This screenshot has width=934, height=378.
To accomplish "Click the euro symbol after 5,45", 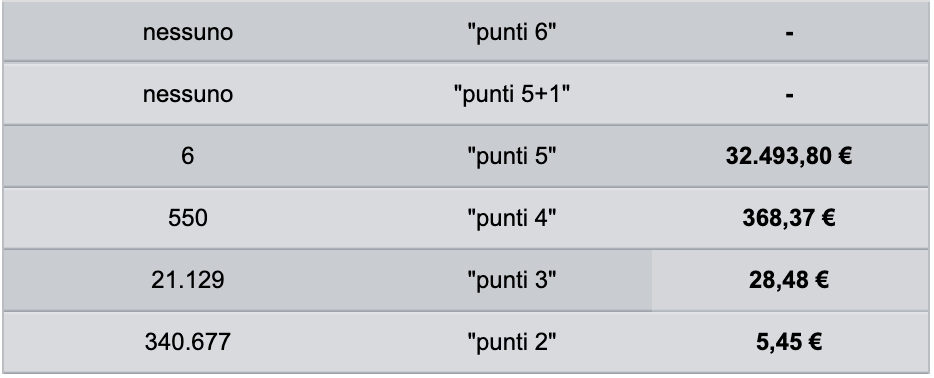I will click(x=815, y=342).
